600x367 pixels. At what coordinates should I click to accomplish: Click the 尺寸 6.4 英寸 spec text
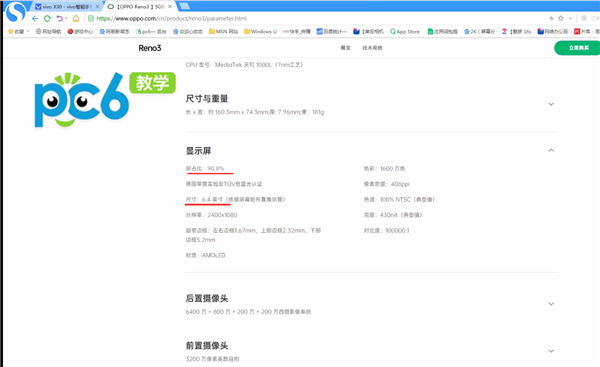click(235, 199)
